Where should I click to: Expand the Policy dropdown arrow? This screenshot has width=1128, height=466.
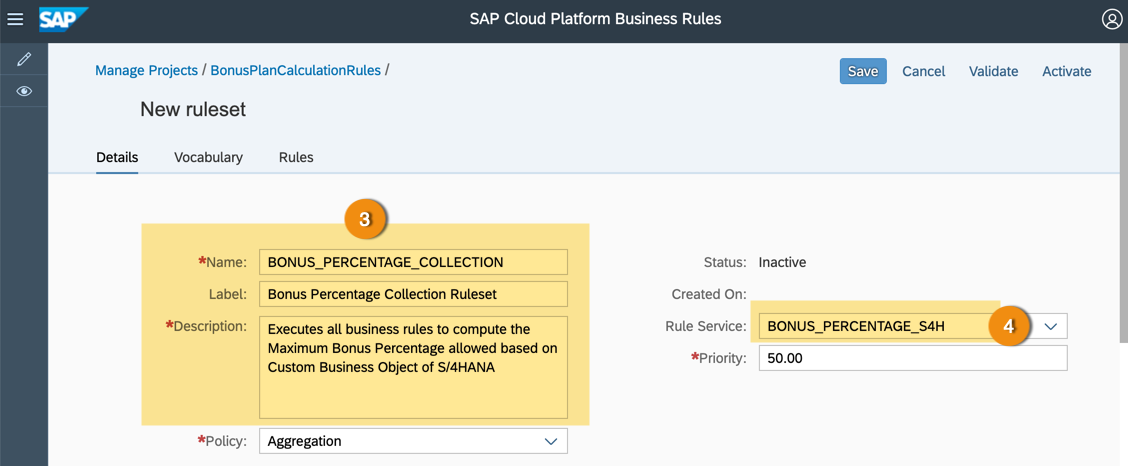pos(550,441)
